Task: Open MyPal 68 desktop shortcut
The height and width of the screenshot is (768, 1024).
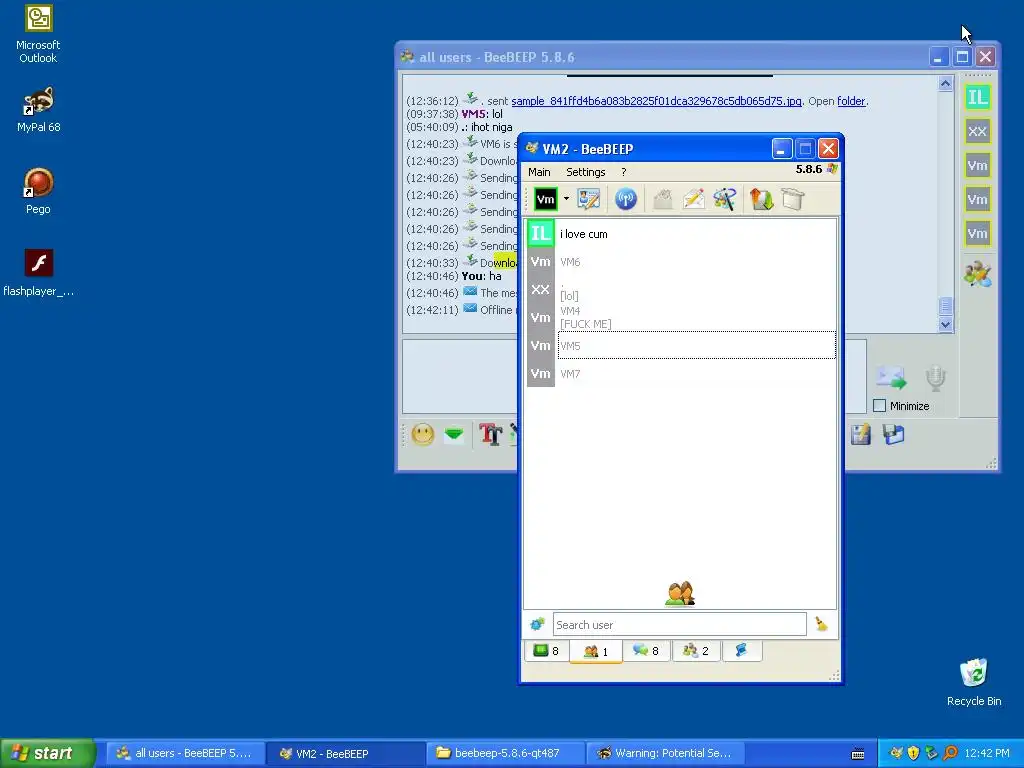Action: click(39, 109)
